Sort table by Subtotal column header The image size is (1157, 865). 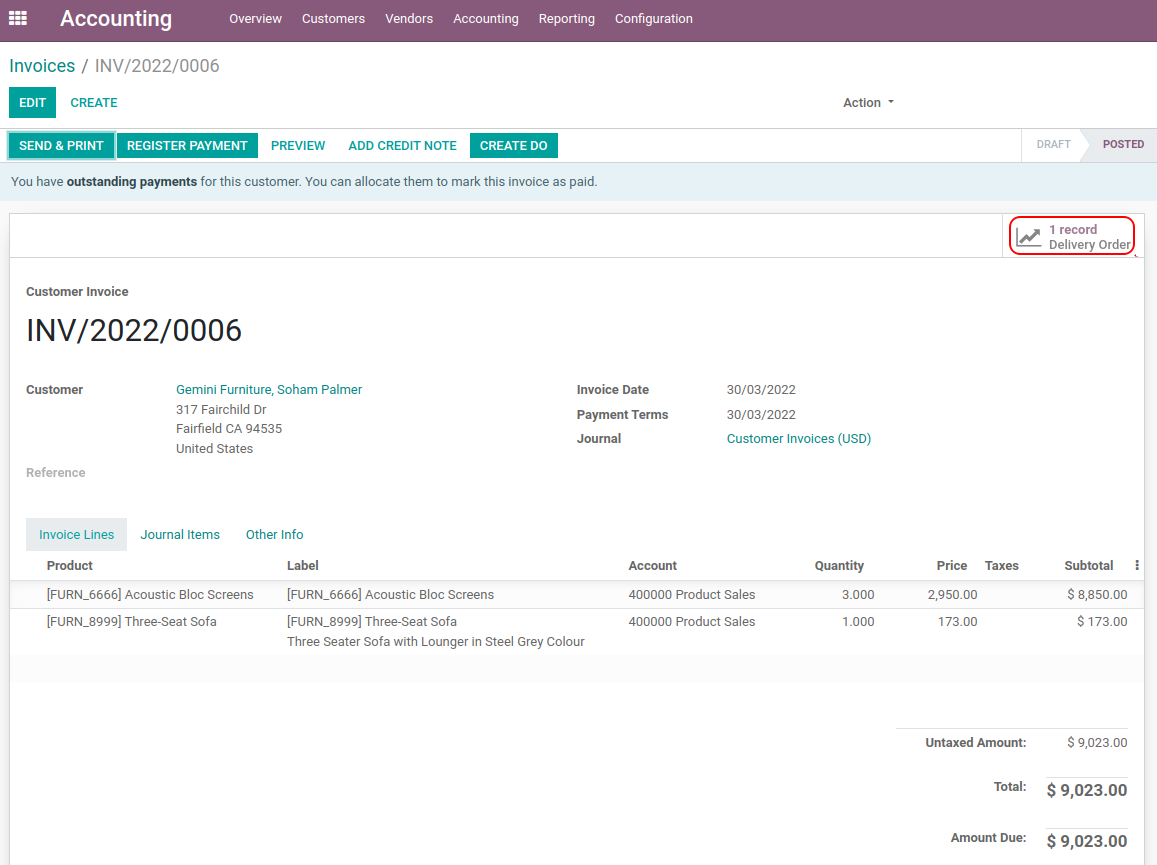[x=1088, y=566]
